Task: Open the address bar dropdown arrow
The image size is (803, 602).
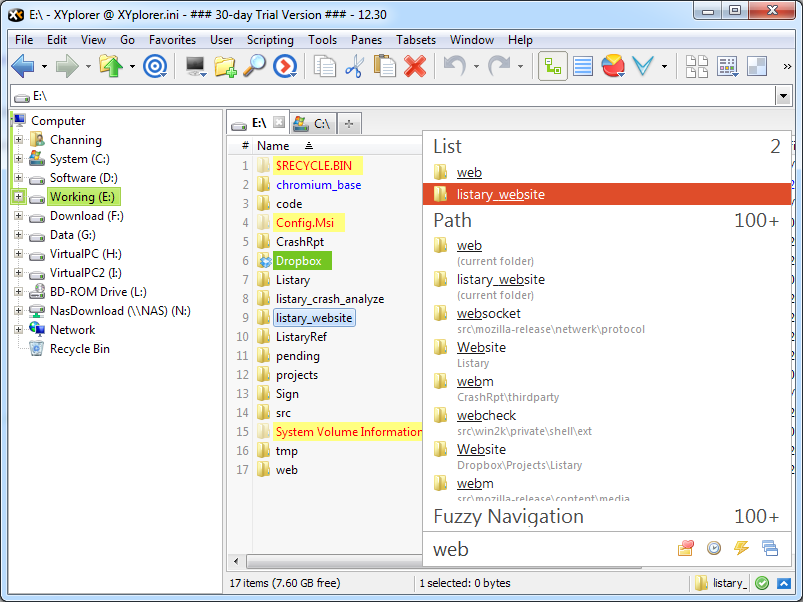Action: click(x=783, y=96)
